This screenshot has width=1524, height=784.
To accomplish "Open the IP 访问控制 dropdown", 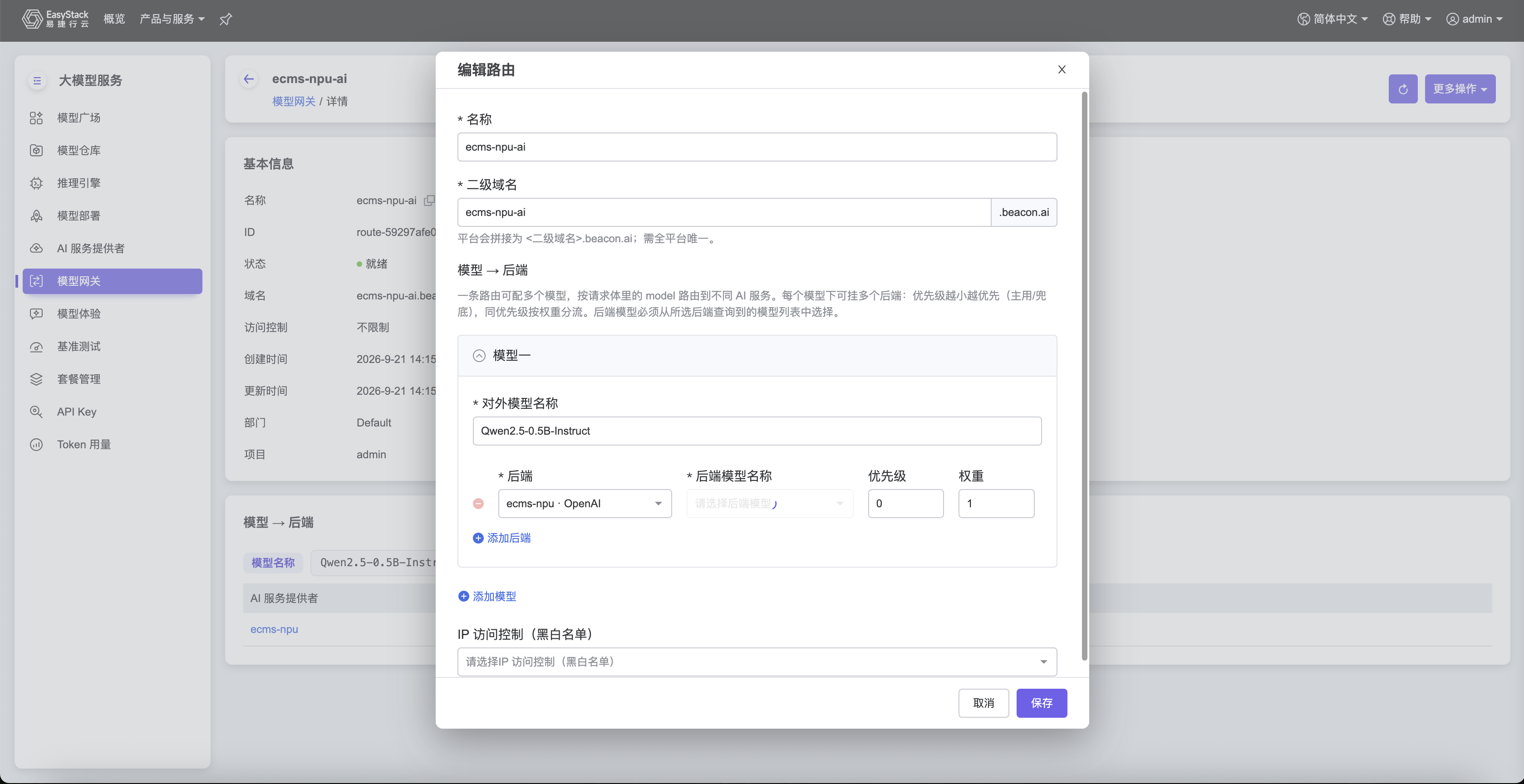I will (x=757, y=661).
